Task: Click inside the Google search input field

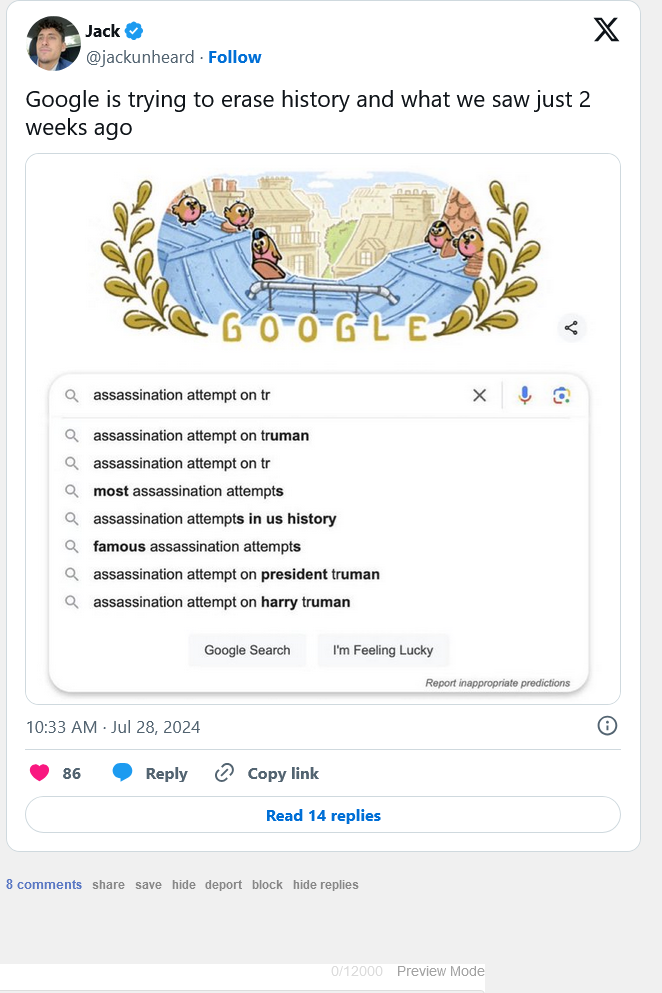Action: [x=250, y=395]
